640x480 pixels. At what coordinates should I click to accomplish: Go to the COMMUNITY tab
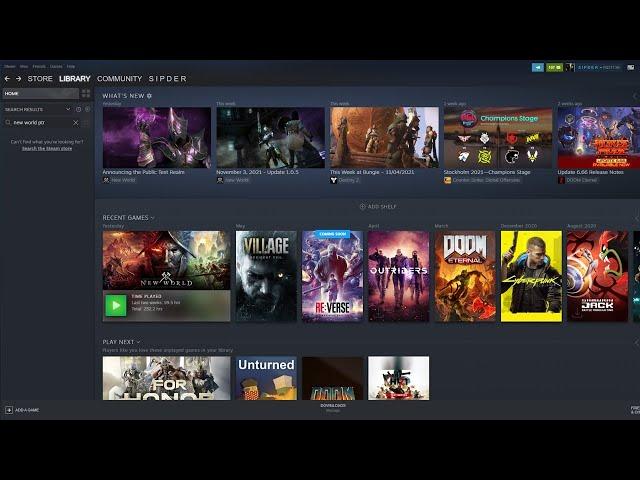(119, 78)
